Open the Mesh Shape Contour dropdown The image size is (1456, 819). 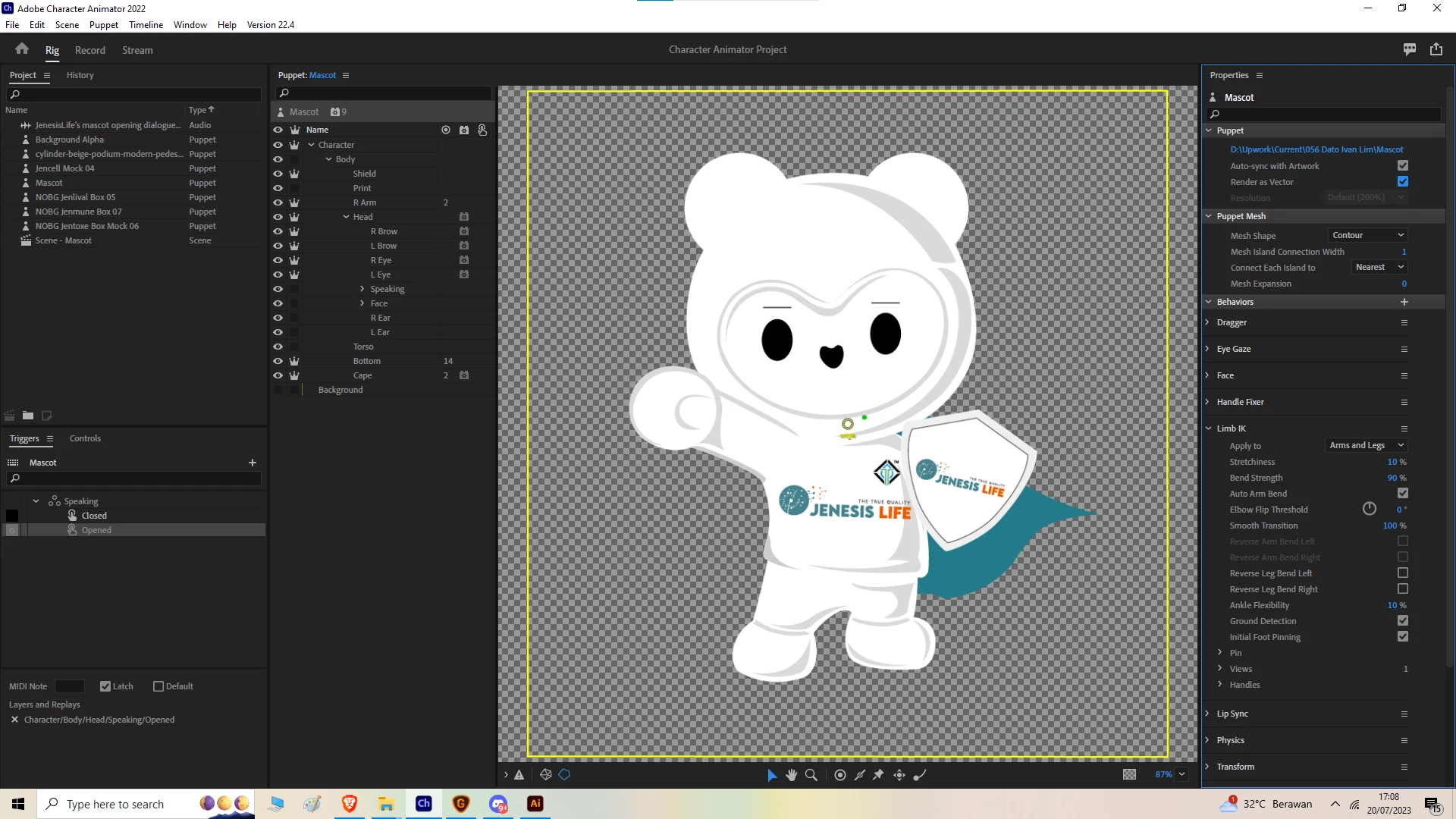pyautogui.click(x=1367, y=236)
